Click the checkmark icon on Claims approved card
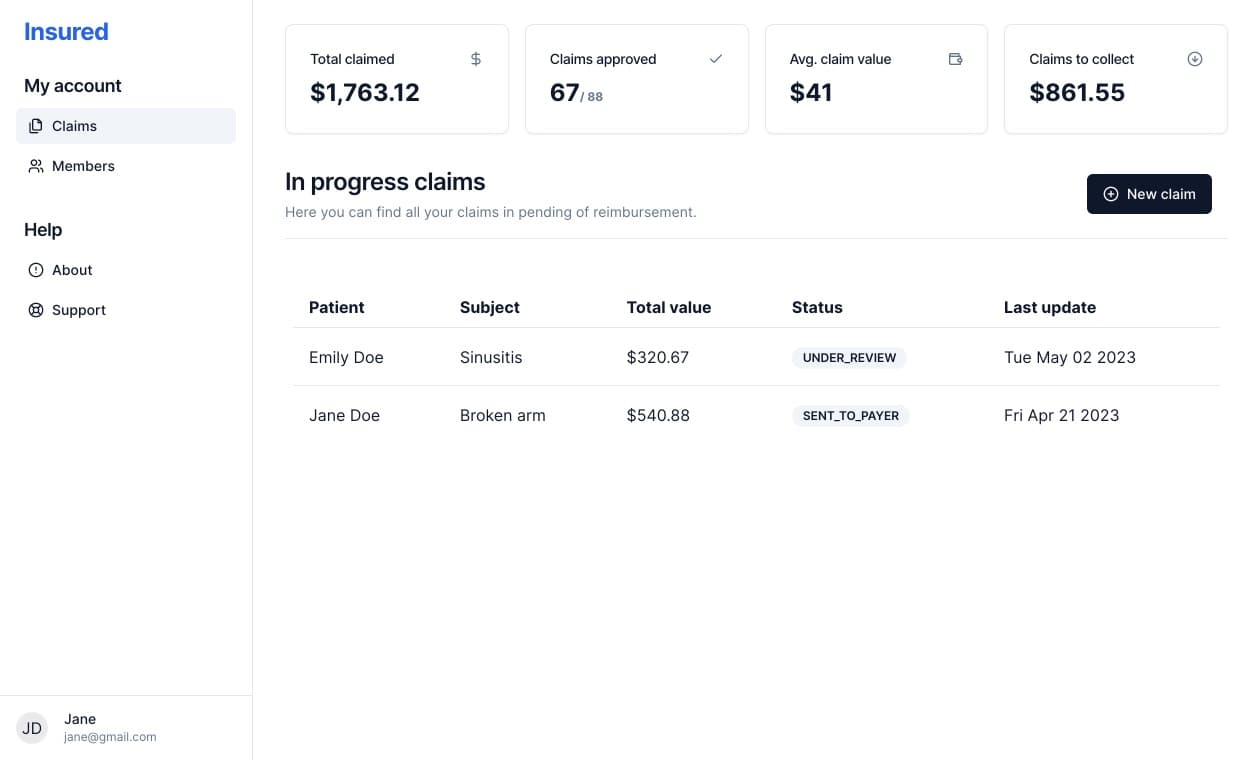Viewport: 1260px width, 760px height. pyautogui.click(x=716, y=59)
